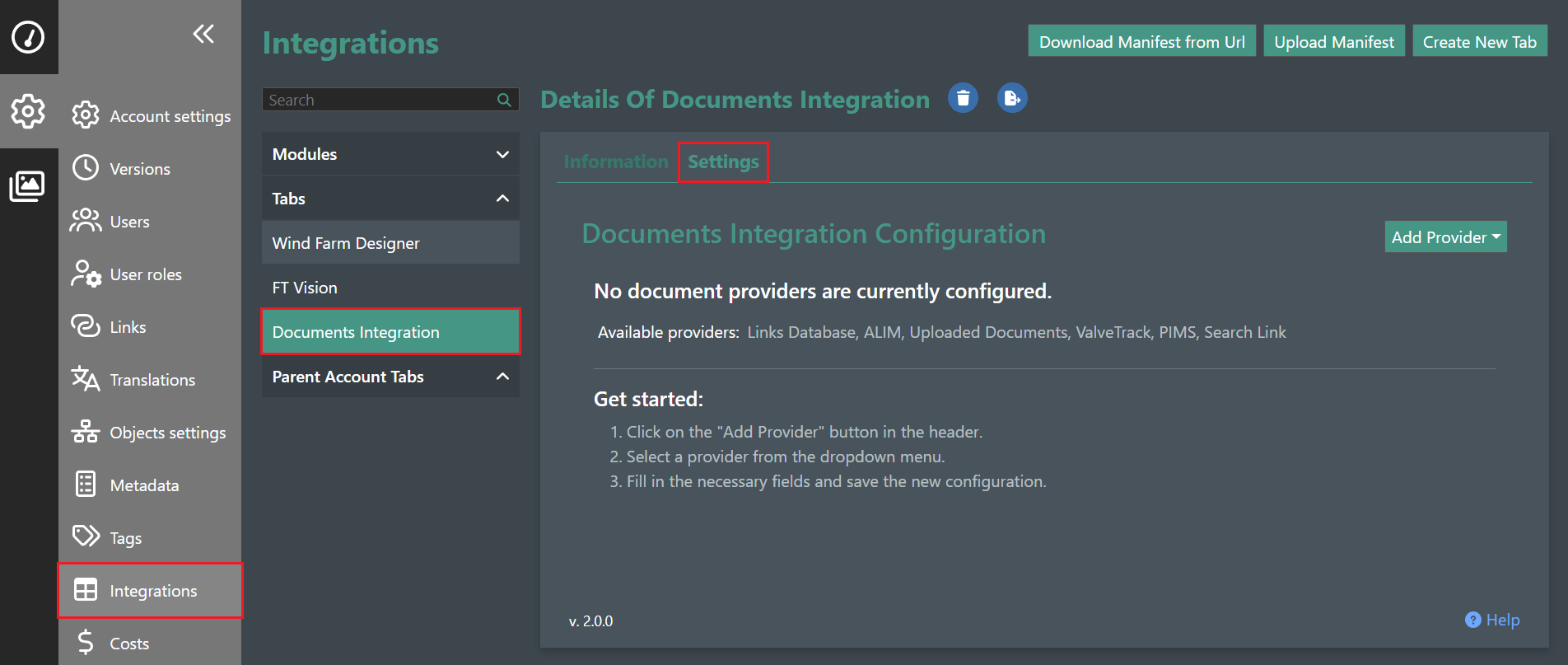Delete Documents Integration with trash icon
This screenshot has height=665, width=1568.
tap(963, 98)
